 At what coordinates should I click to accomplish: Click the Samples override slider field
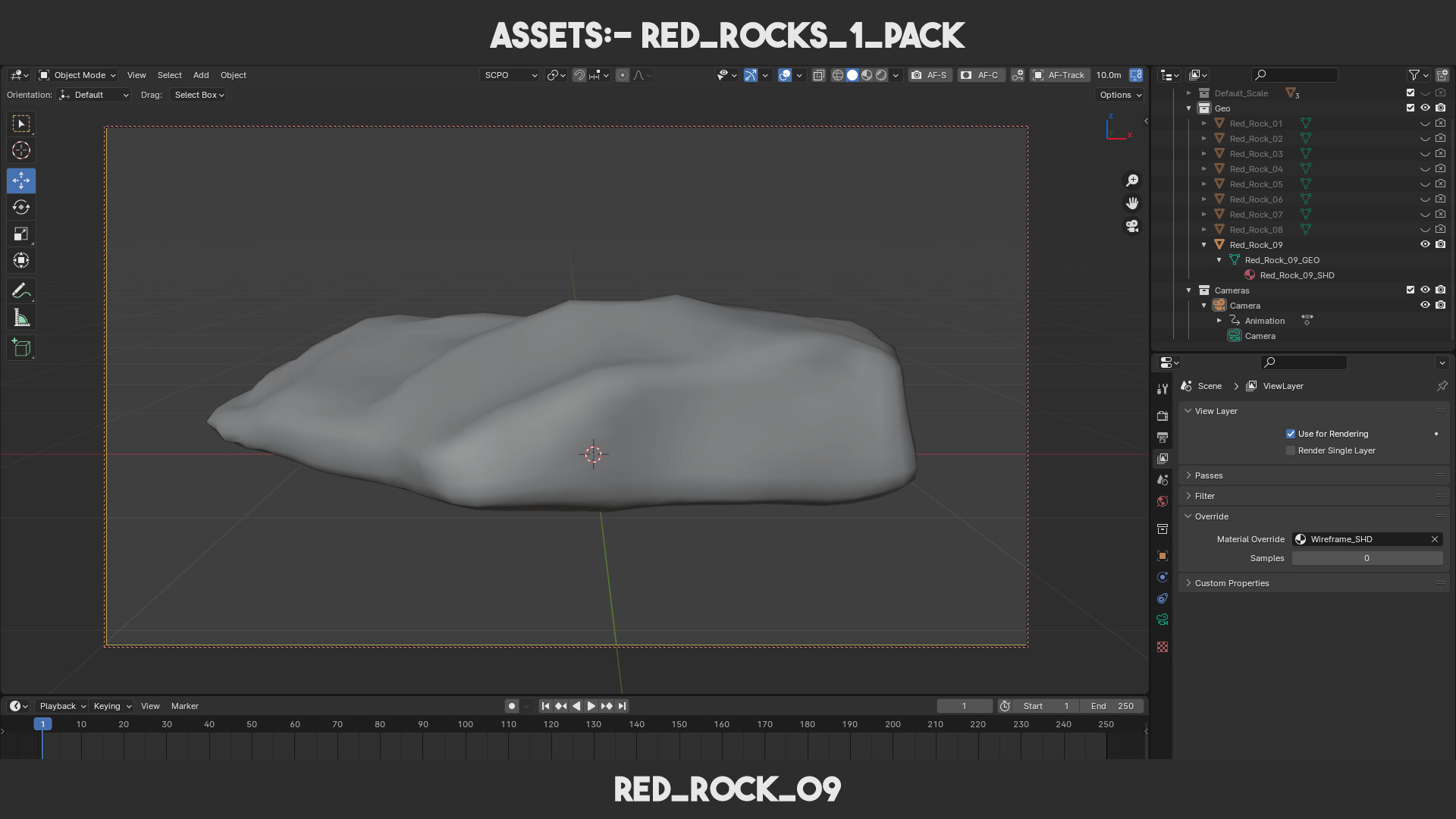pyautogui.click(x=1367, y=558)
